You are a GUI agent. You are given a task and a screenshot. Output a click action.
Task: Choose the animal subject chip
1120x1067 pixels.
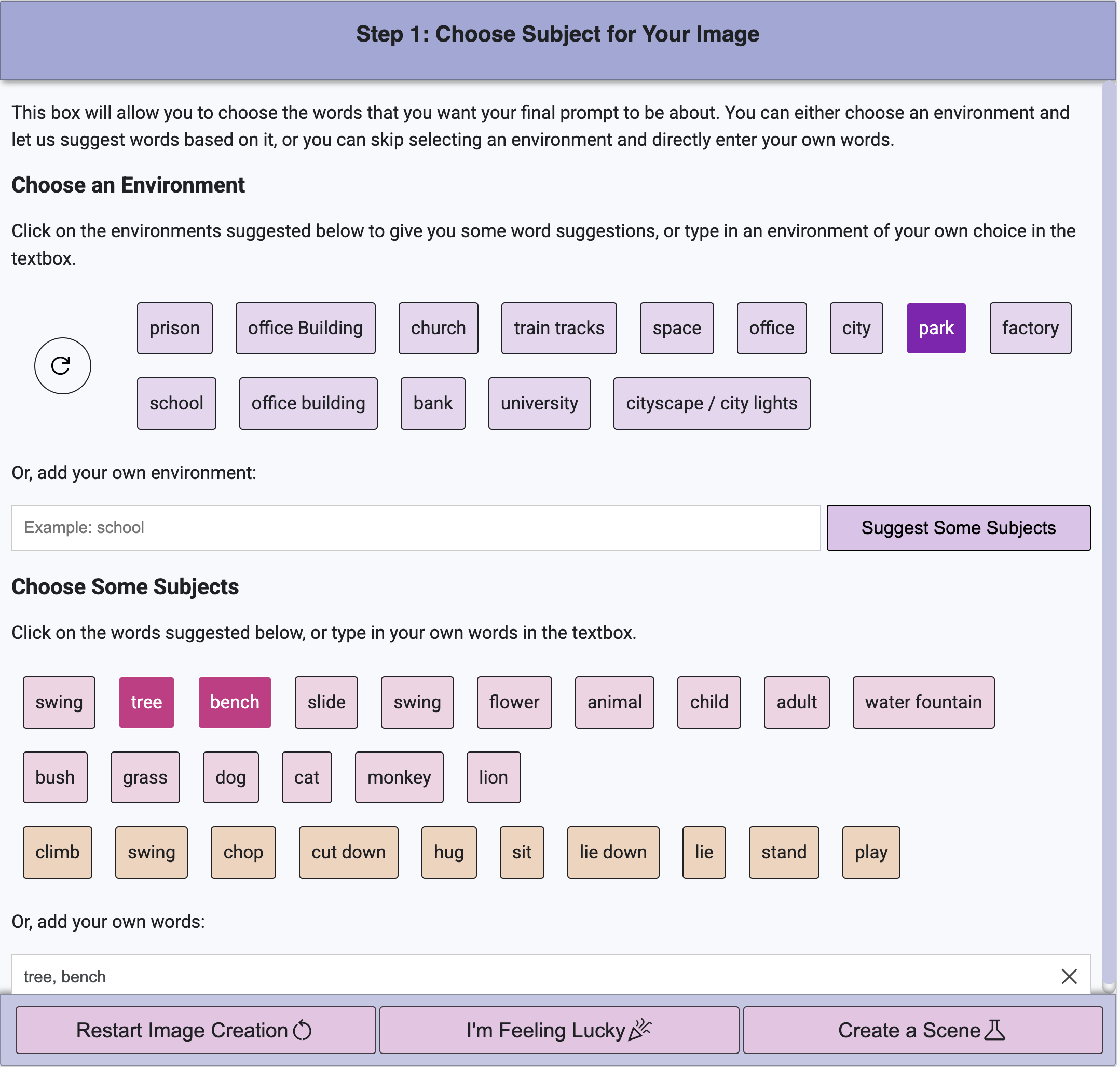point(614,702)
